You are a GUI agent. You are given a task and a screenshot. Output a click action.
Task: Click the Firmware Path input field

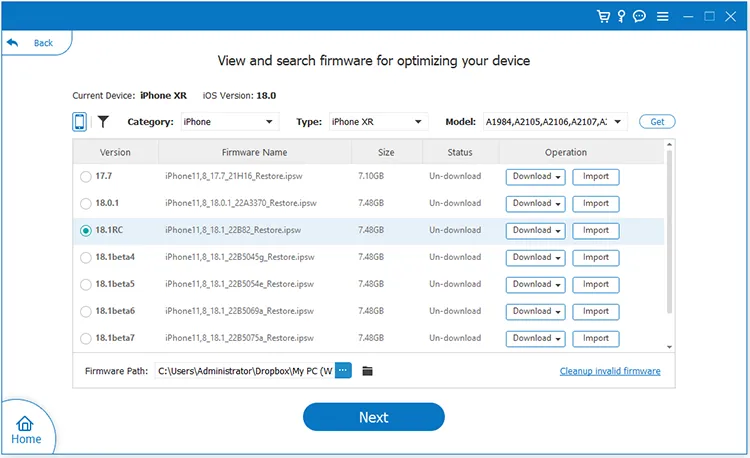[x=244, y=371]
